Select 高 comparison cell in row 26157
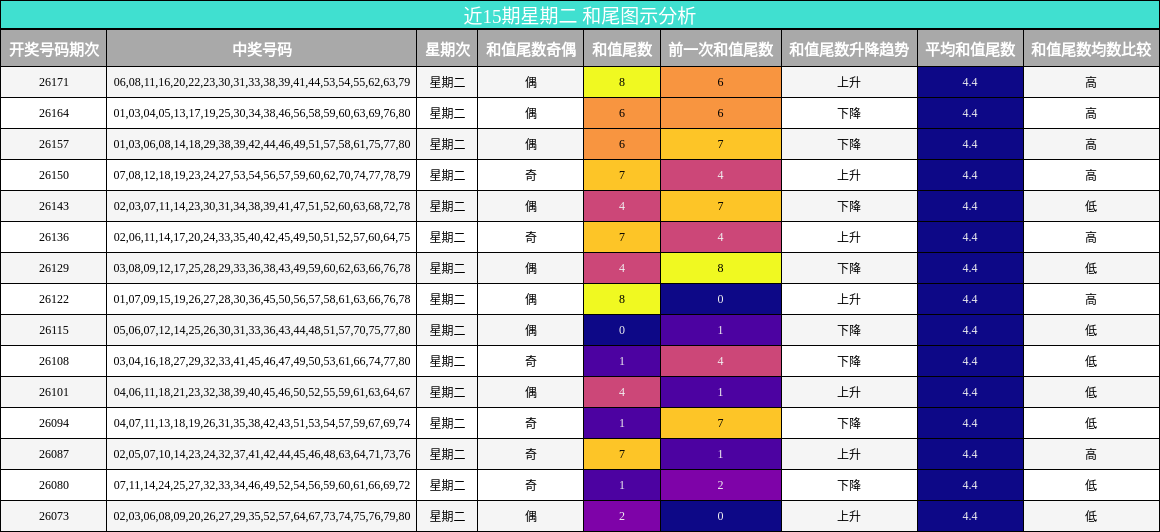Screen dimensions: 1160x532 point(1091,144)
